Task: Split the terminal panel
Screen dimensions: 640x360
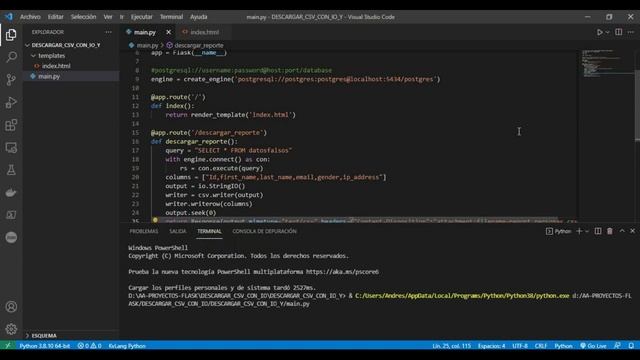Action: pyautogui.click(x=598, y=231)
